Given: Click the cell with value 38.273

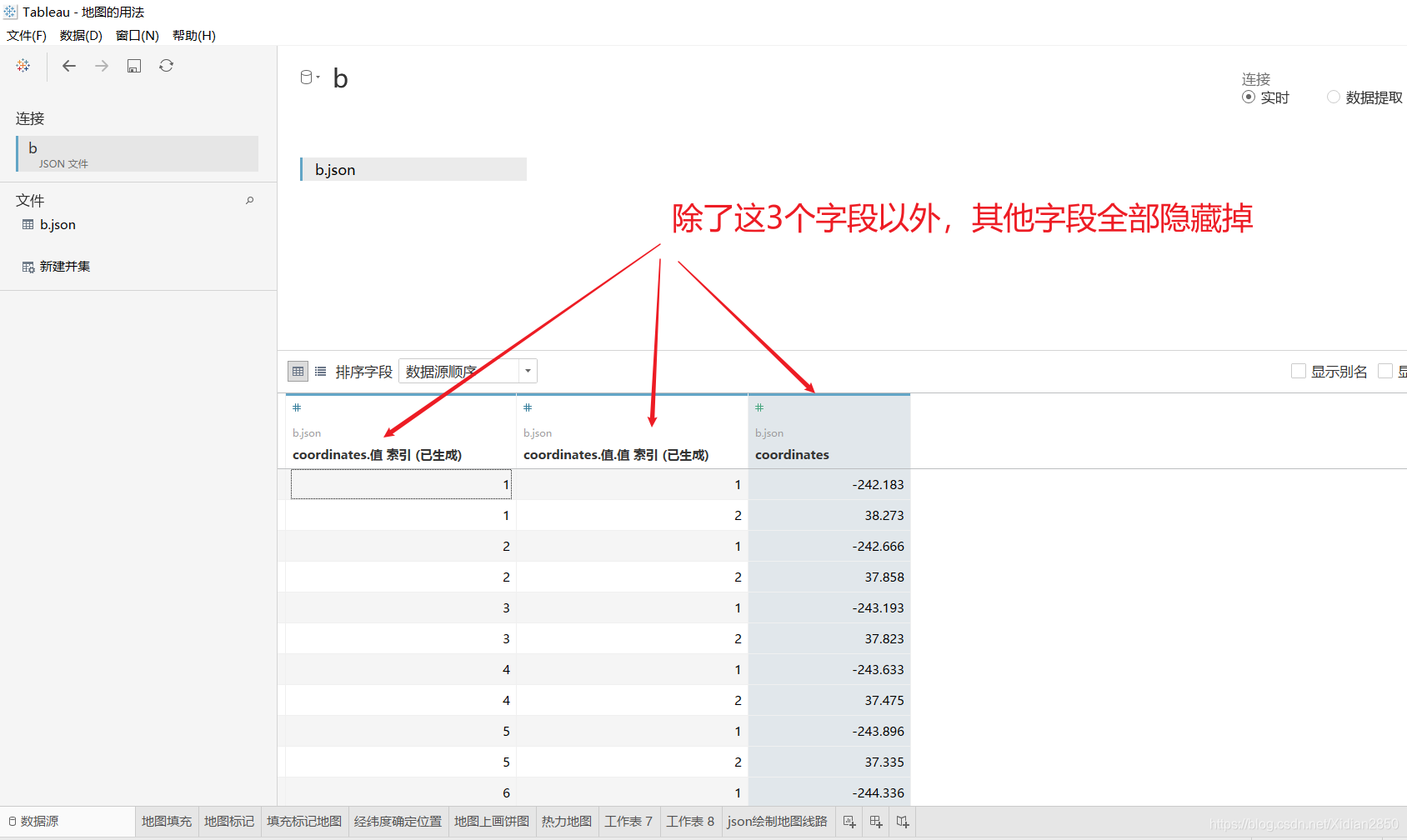Looking at the screenshot, I should pos(829,515).
